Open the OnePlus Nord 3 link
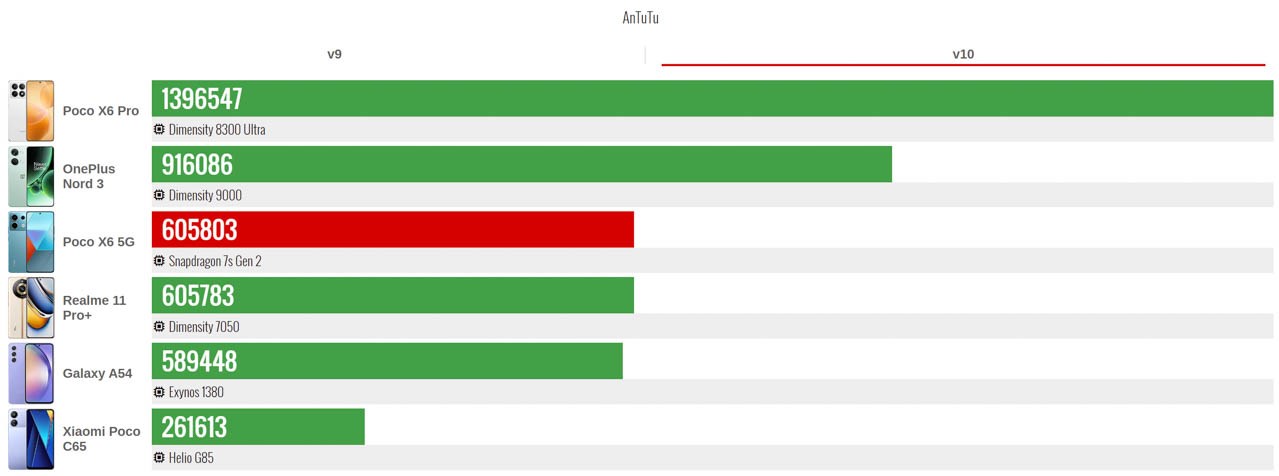The height and width of the screenshot is (476, 1279). [x=89, y=176]
